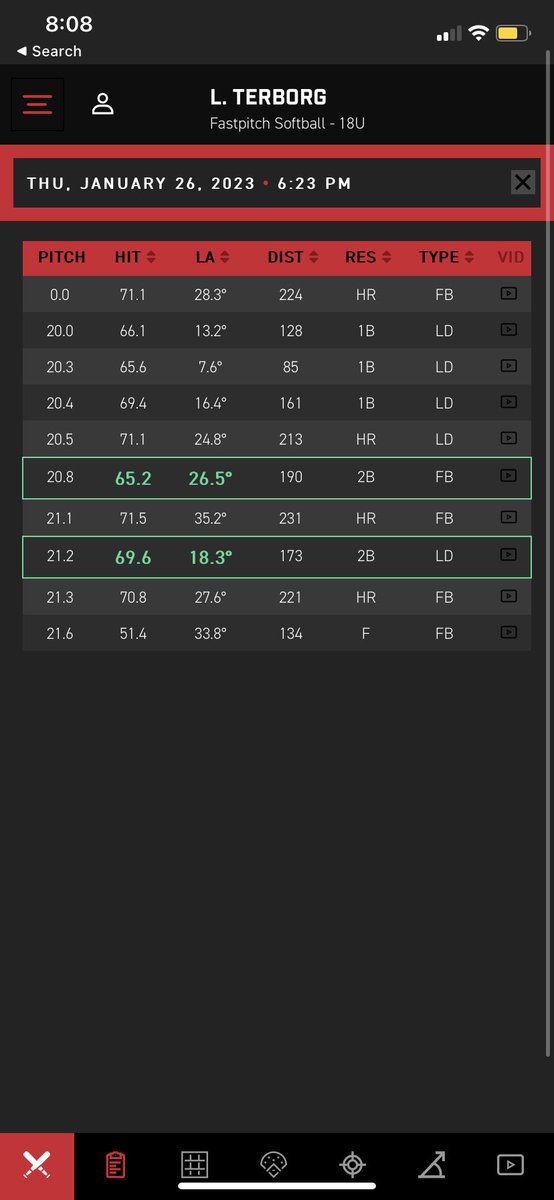Select launch angle 35.2° cell

[x=210, y=518]
